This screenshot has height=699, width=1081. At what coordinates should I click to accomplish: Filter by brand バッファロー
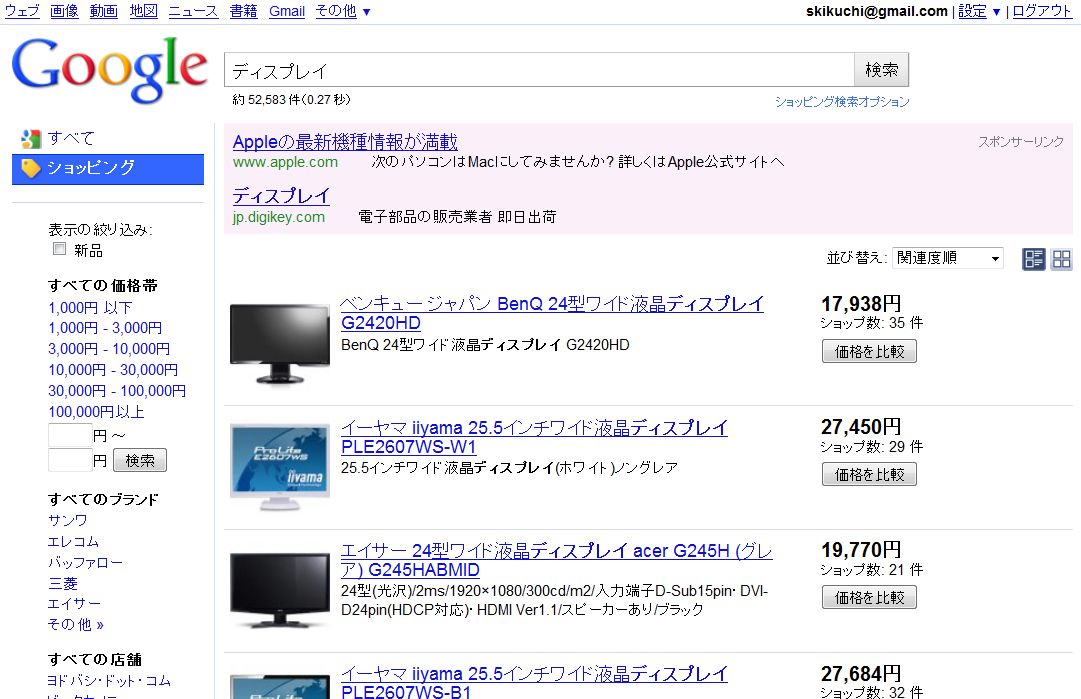[85, 563]
